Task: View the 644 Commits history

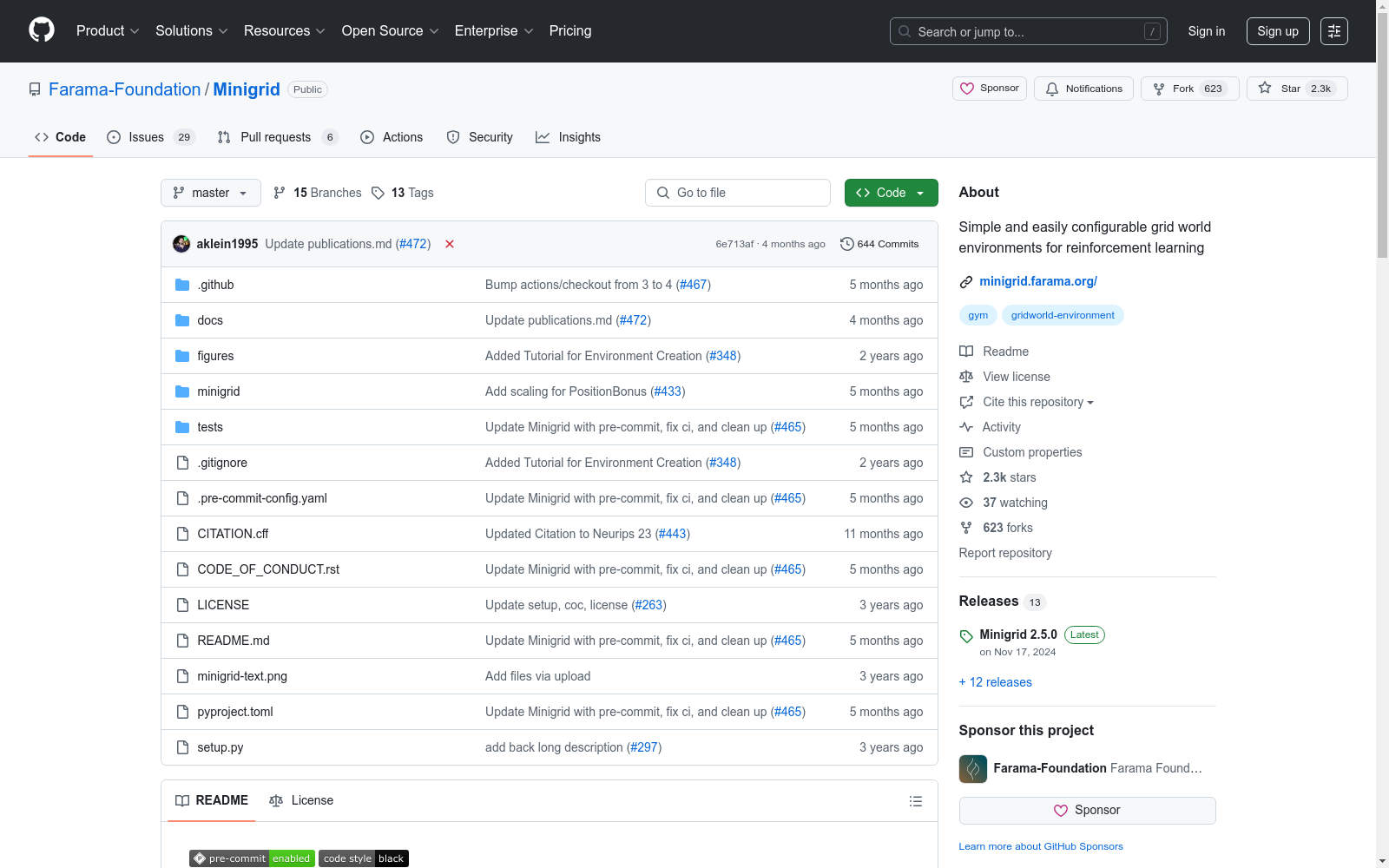Action: point(879,244)
